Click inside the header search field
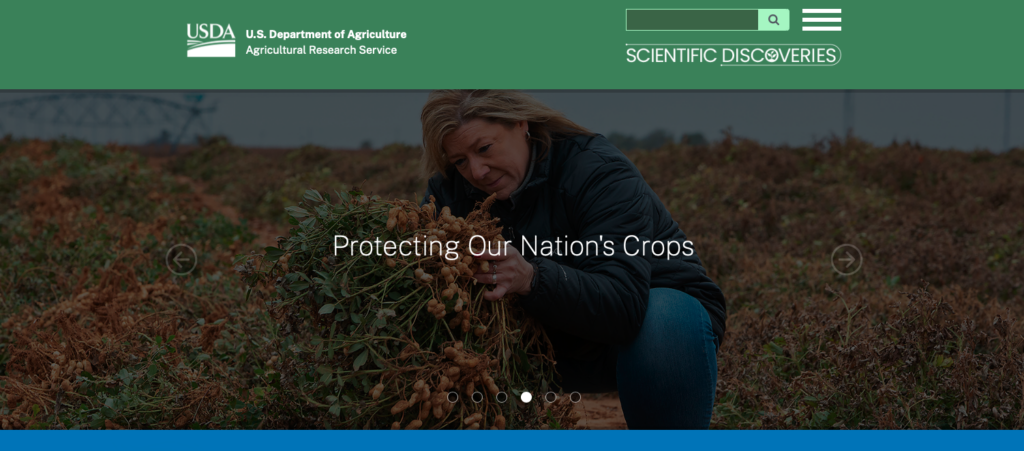This screenshot has width=1024, height=451. coord(692,20)
